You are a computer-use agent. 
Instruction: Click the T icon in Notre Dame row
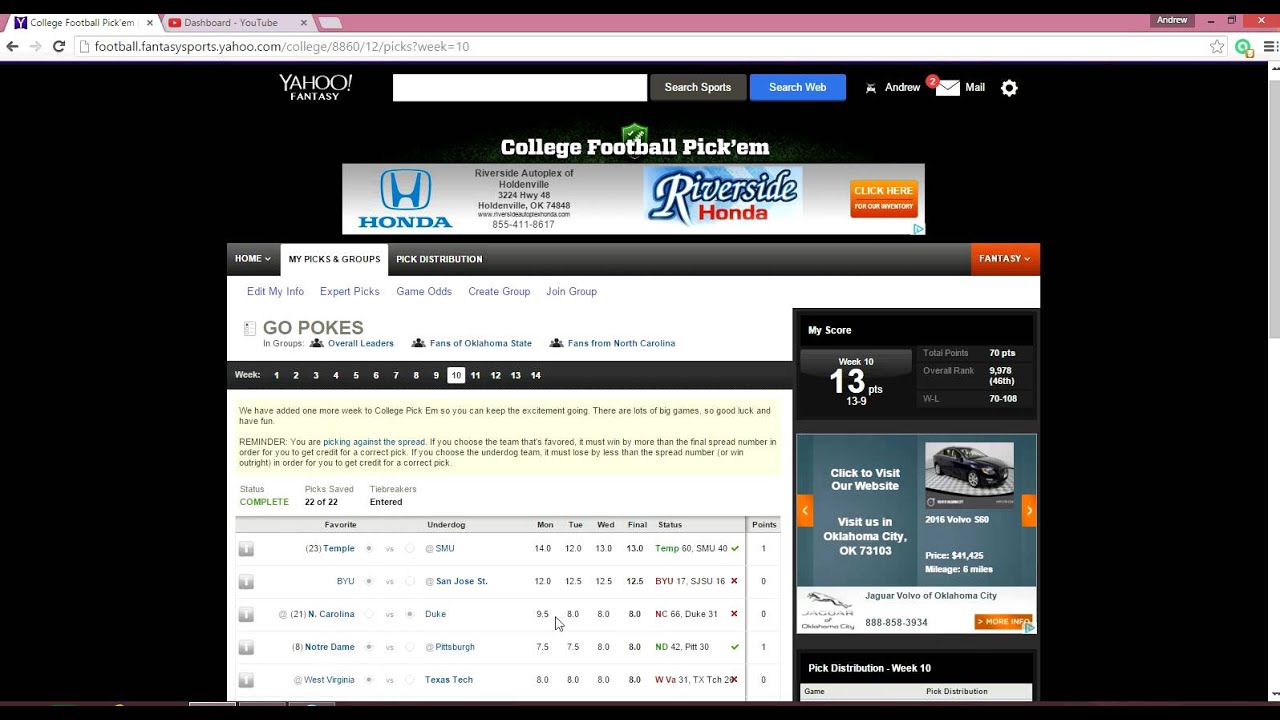pyautogui.click(x=246, y=648)
